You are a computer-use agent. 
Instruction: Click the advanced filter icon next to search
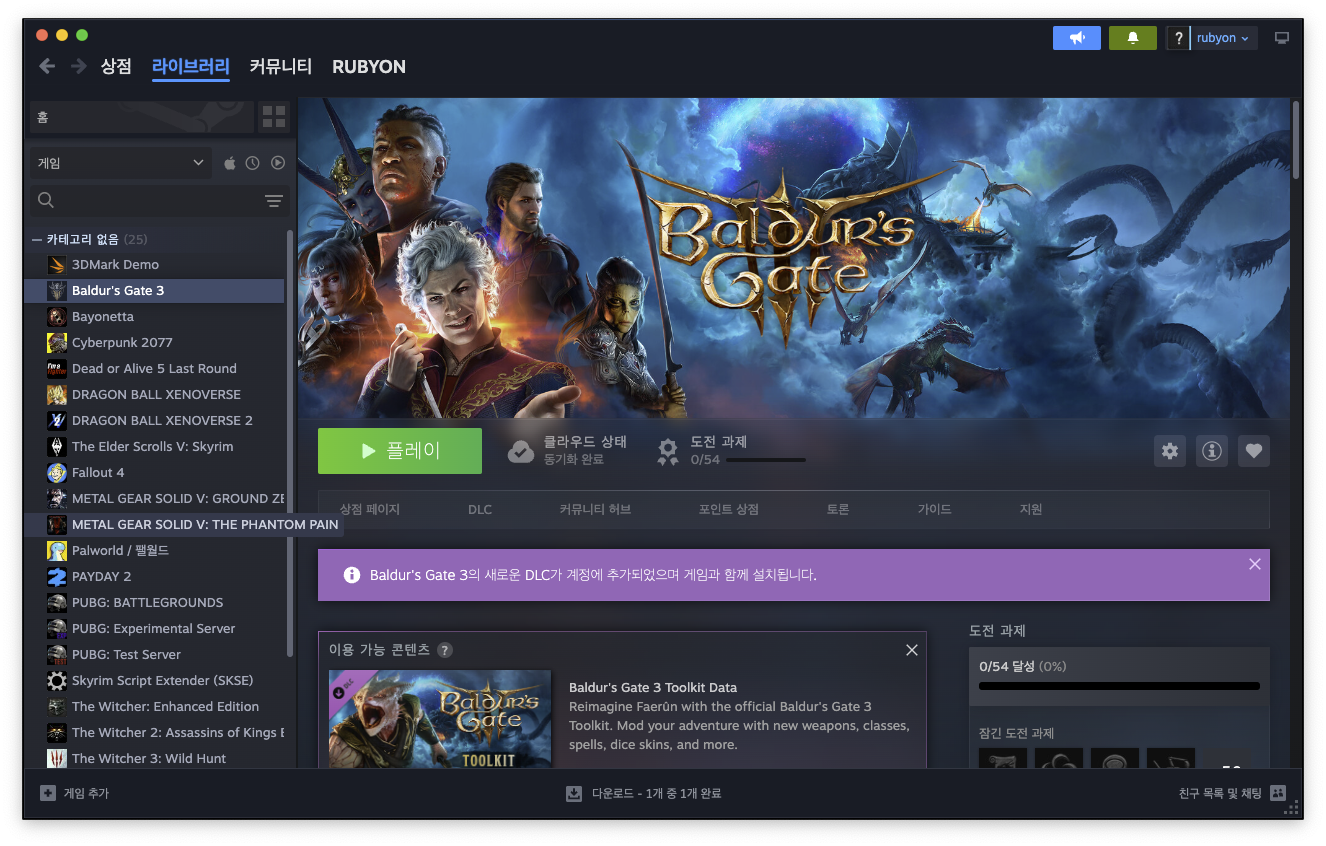273,201
